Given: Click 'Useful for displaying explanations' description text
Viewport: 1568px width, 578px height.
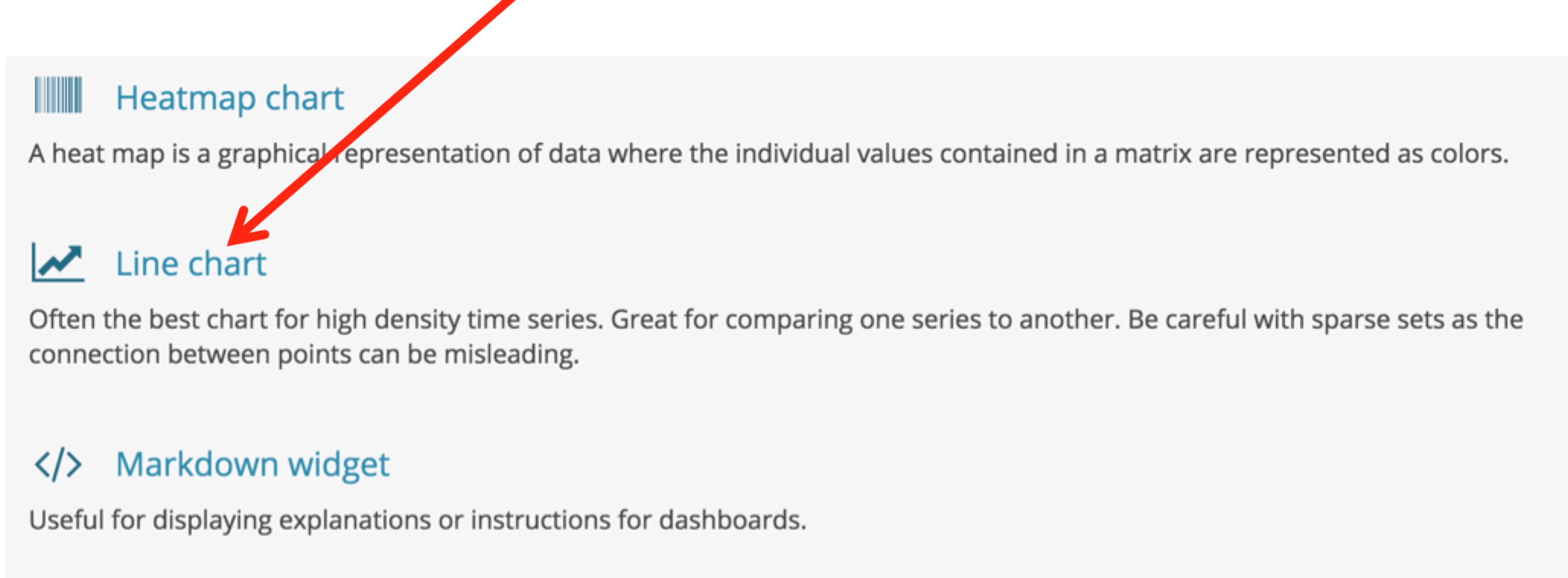Looking at the screenshot, I should [x=417, y=520].
